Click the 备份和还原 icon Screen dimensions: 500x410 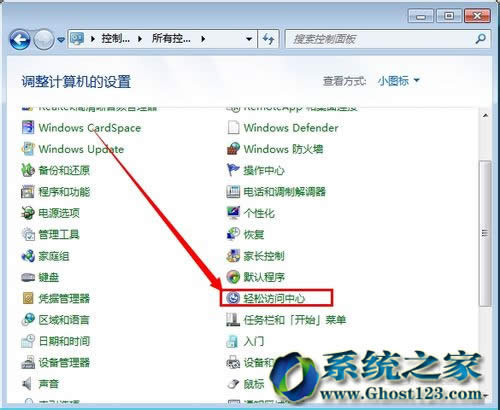pos(28,170)
